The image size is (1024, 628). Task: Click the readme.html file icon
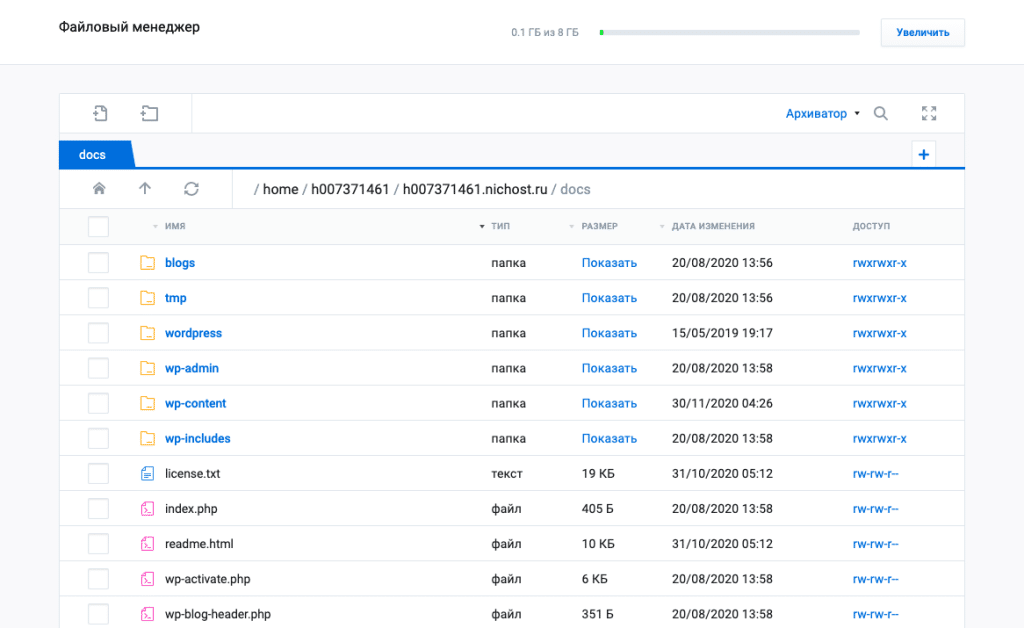pyautogui.click(x=148, y=544)
